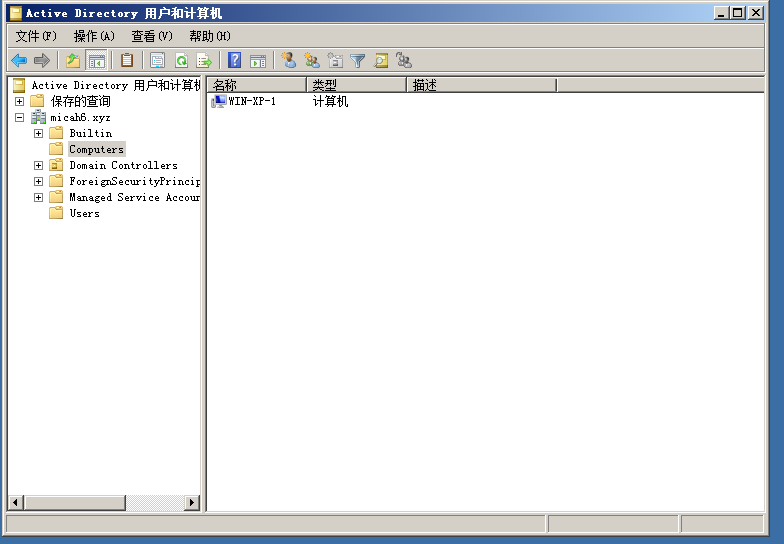The width and height of the screenshot is (784, 544).
Task: Click the Forward arrow toolbar icon
Action: pos(42,61)
